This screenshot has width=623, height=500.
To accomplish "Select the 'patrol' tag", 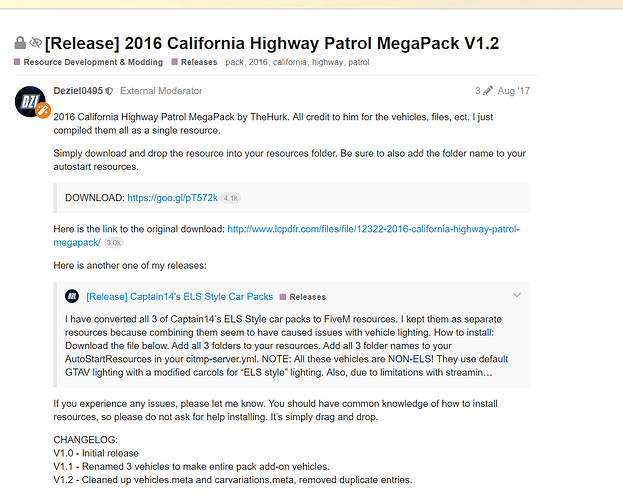I will pyautogui.click(x=359, y=62).
